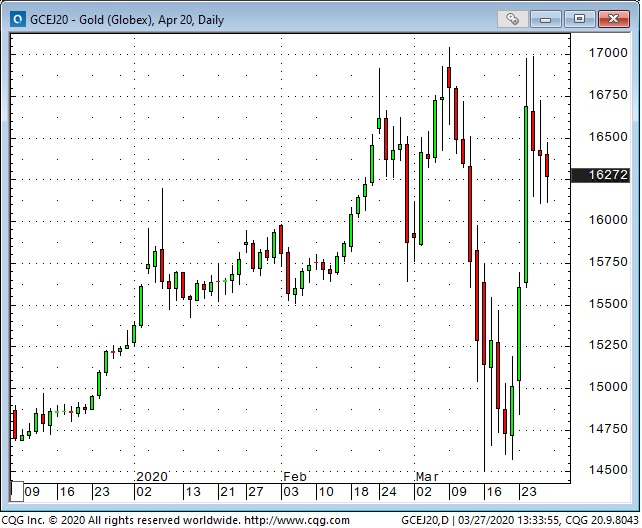Click the 27 date label on time axis
The width and height of the screenshot is (642, 528).
[256, 492]
